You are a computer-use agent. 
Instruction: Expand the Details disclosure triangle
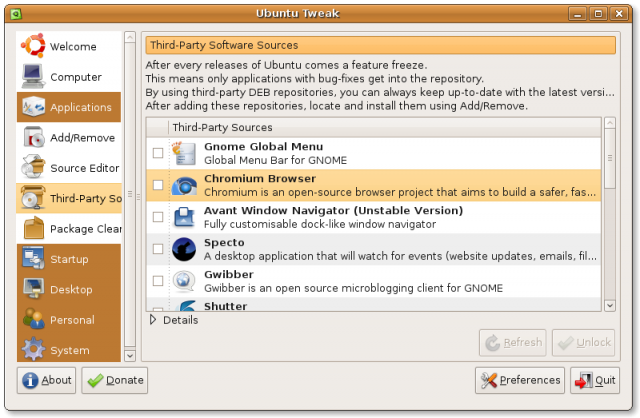pyautogui.click(x=153, y=320)
